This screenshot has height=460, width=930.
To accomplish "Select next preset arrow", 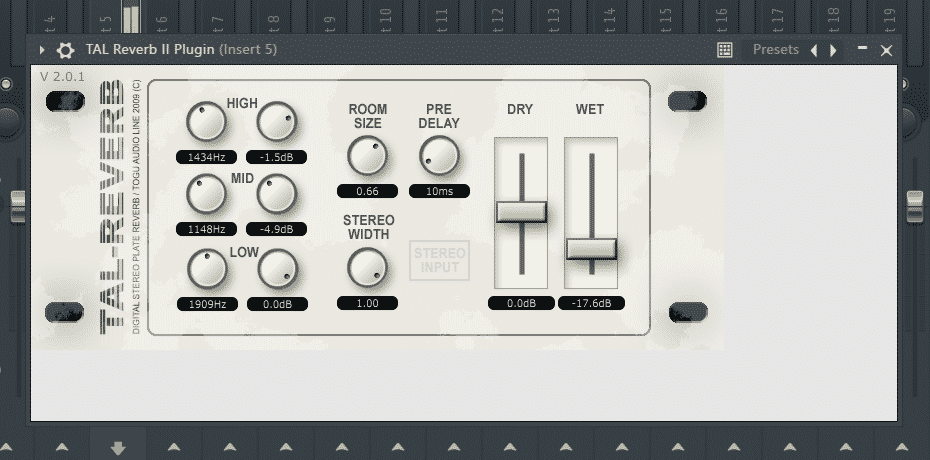I will [833, 50].
